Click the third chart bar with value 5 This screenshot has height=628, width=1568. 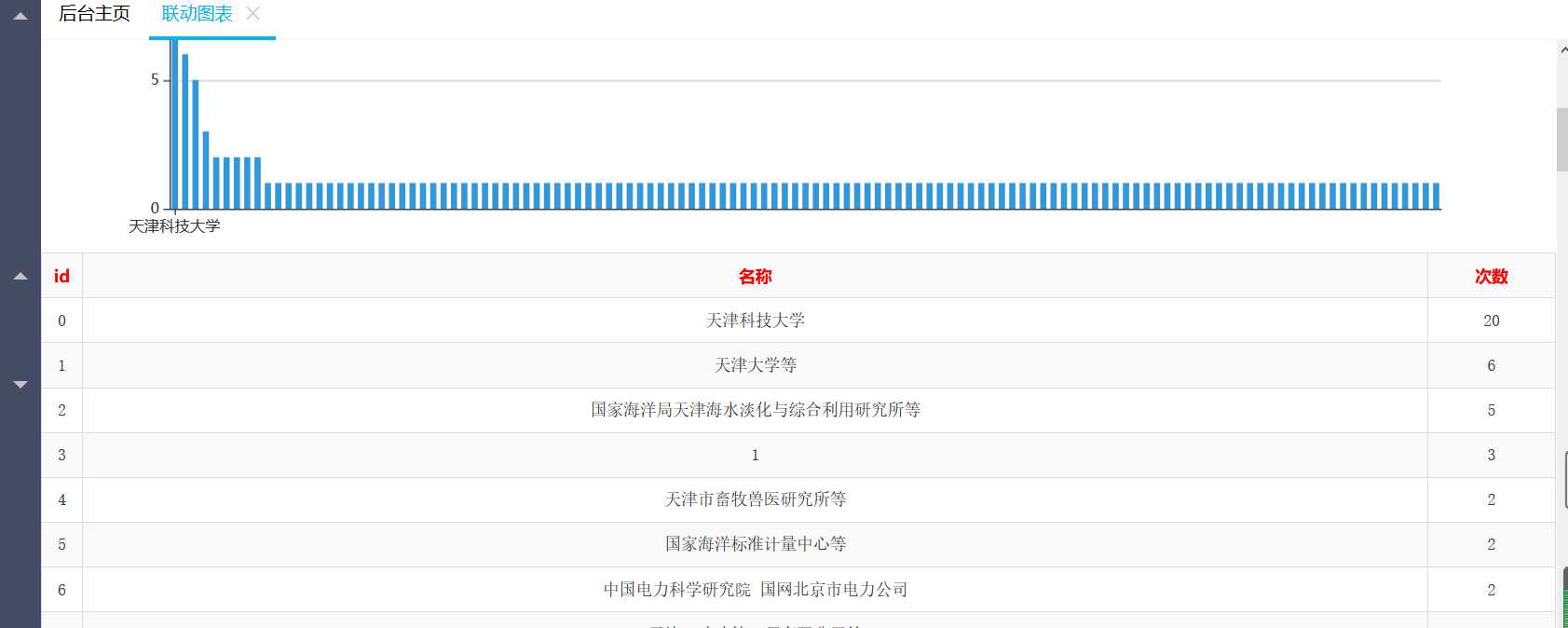(x=196, y=144)
